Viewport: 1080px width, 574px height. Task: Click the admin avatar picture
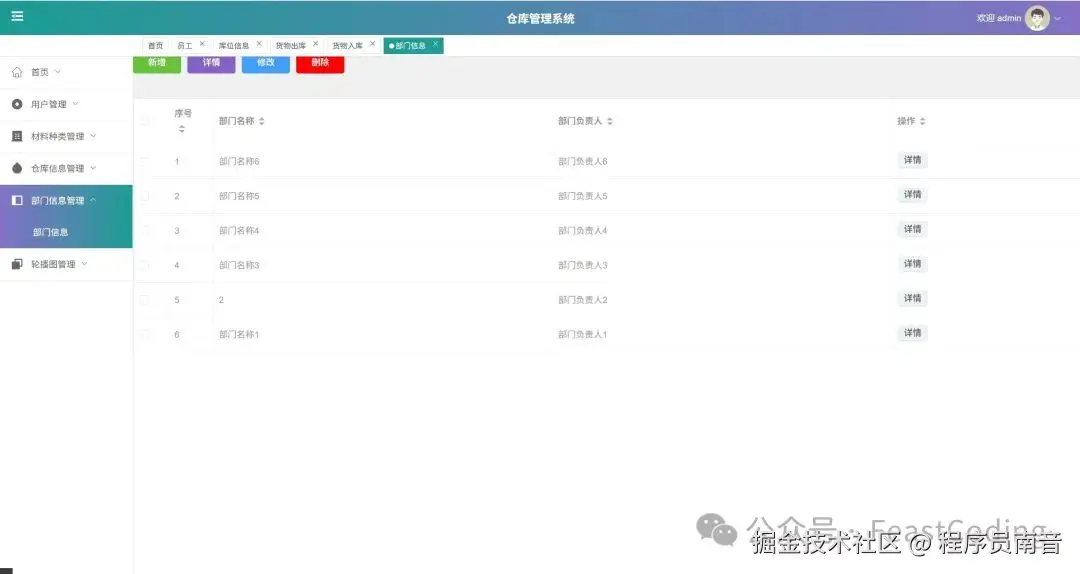click(x=1037, y=18)
